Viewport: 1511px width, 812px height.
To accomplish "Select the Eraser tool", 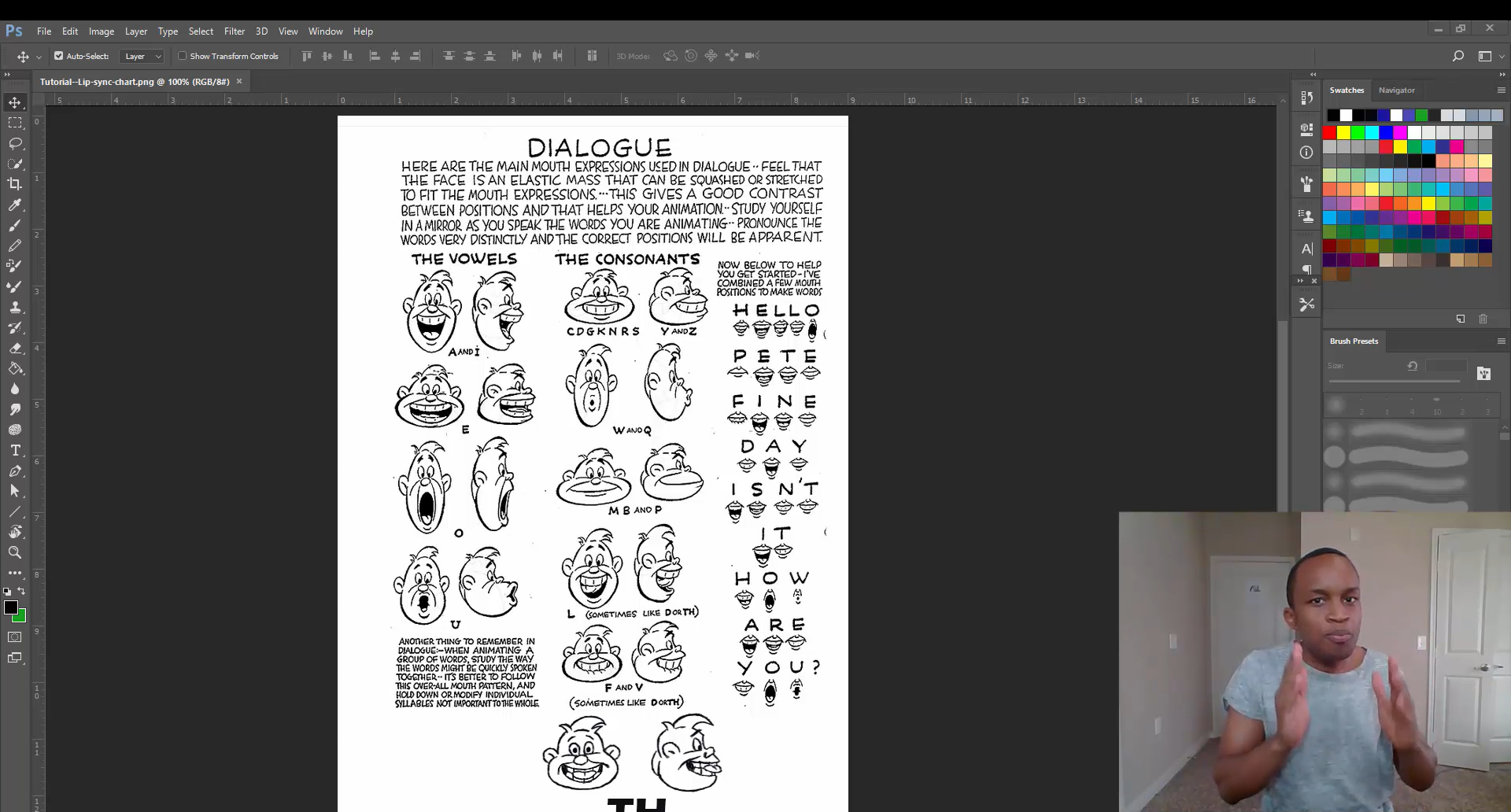I will (15, 348).
